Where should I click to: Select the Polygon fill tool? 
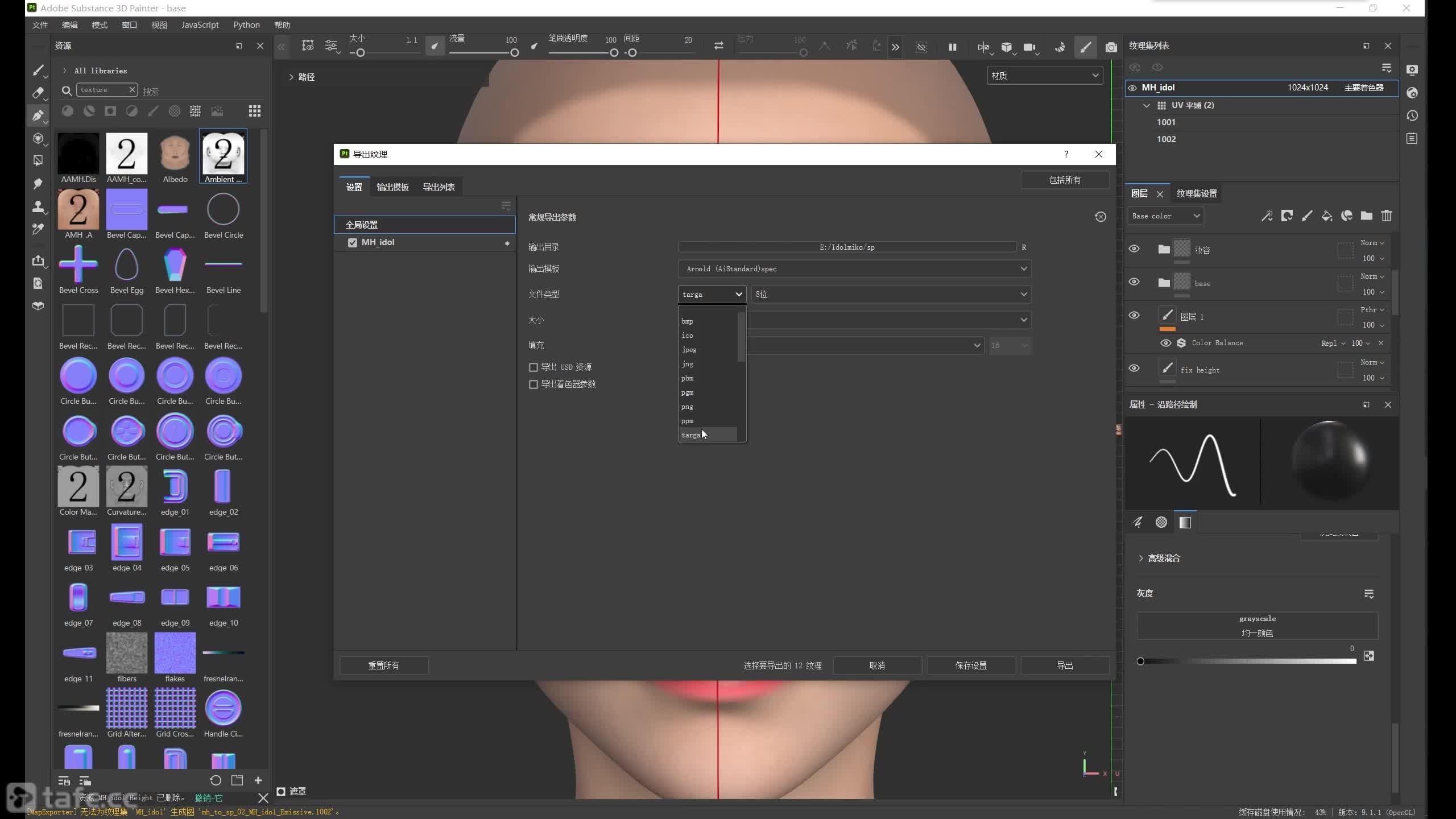[38, 161]
